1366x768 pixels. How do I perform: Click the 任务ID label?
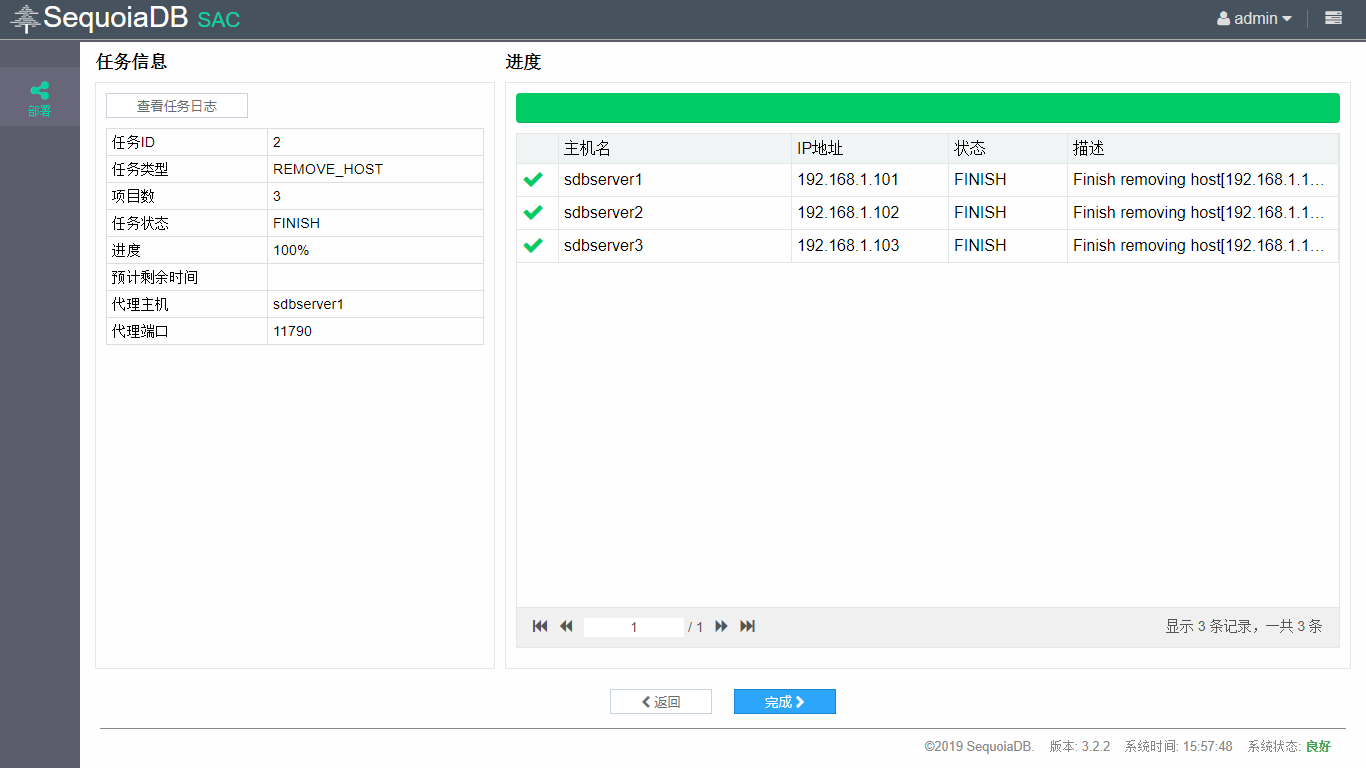133,142
